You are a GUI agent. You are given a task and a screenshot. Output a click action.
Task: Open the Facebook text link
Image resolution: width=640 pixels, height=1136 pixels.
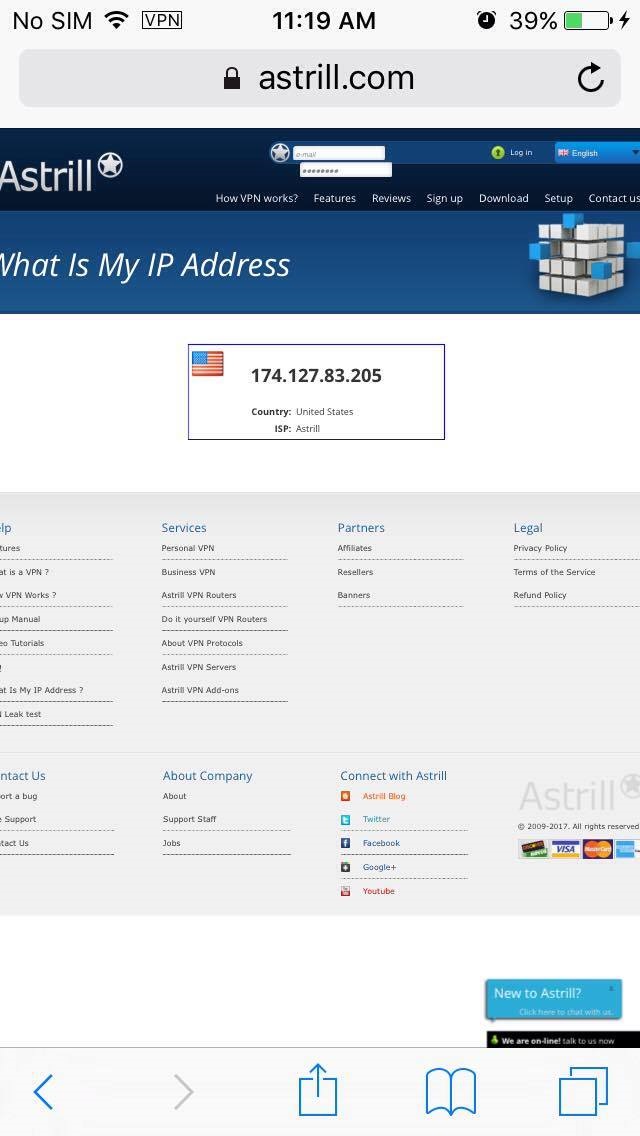coord(381,843)
